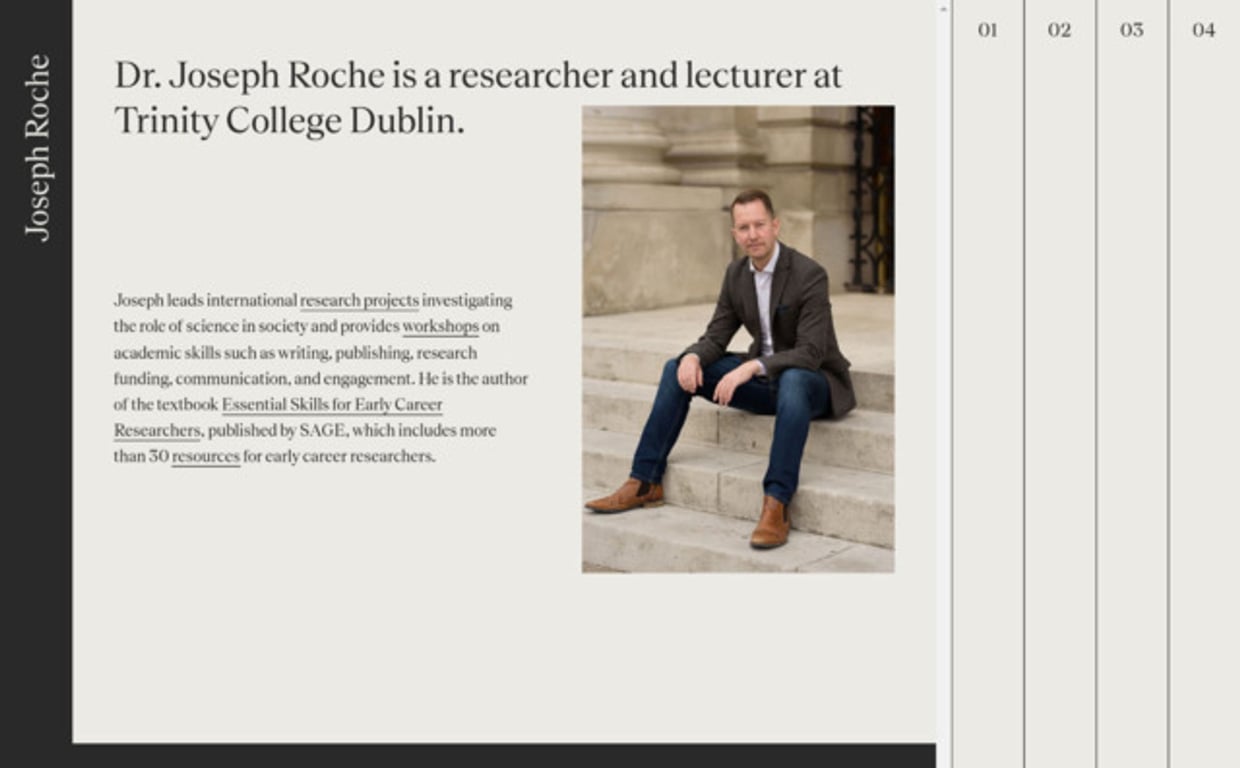The height and width of the screenshot is (768, 1240).
Task: Click the underlined word Researchers
Action: pyautogui.click(x=157, y=430)
